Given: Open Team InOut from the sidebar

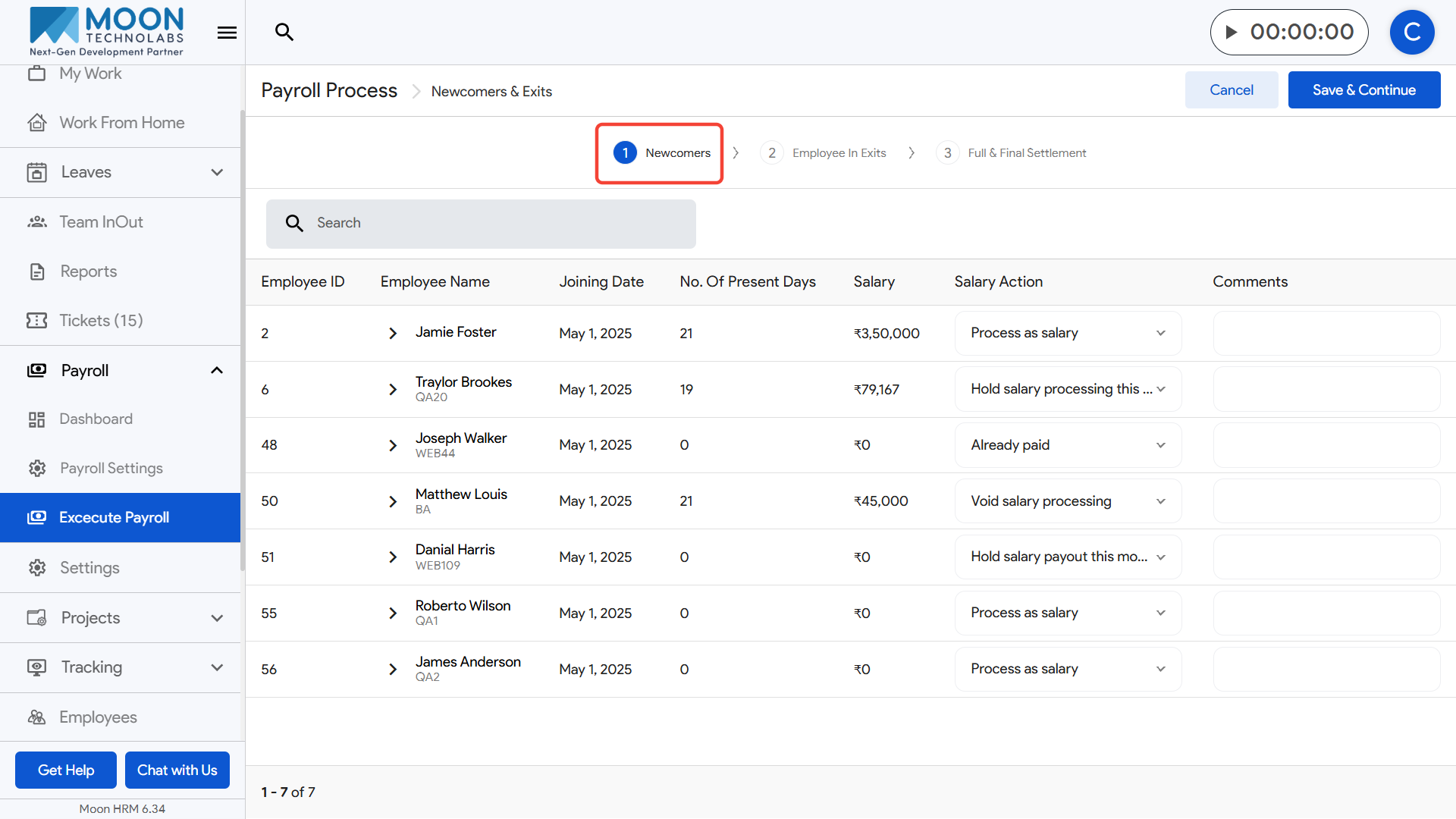Looking at the screenshot, I should [x=101, y=221].
